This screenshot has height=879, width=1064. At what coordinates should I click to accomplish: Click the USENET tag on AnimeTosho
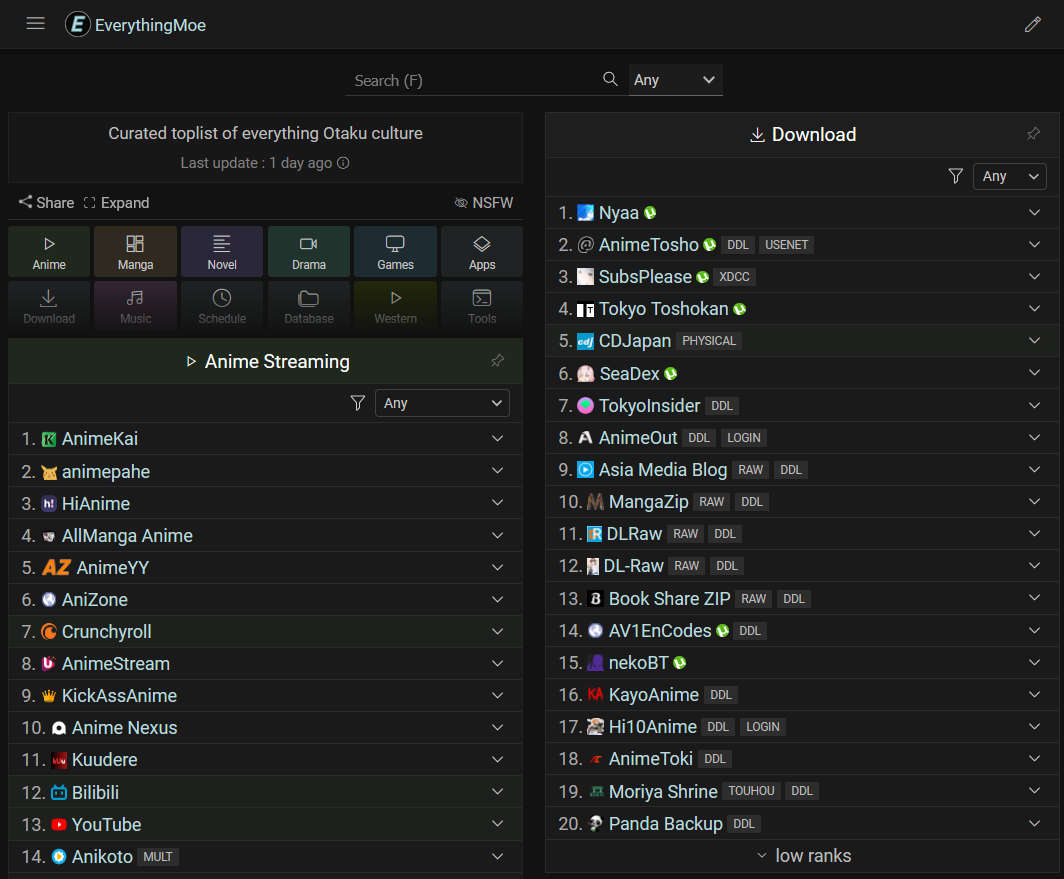786,245
